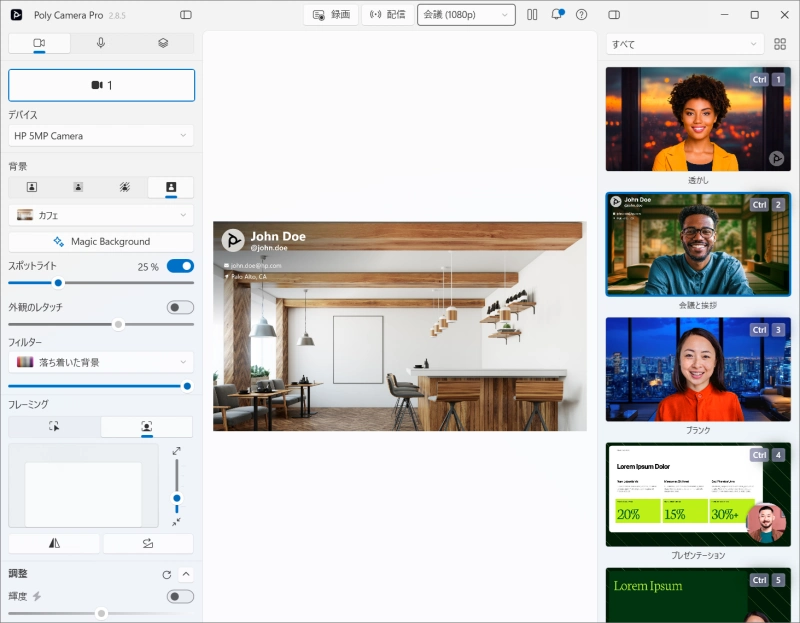
Task: Click the スポットライト intensity slider
Action: click(101, 283)
